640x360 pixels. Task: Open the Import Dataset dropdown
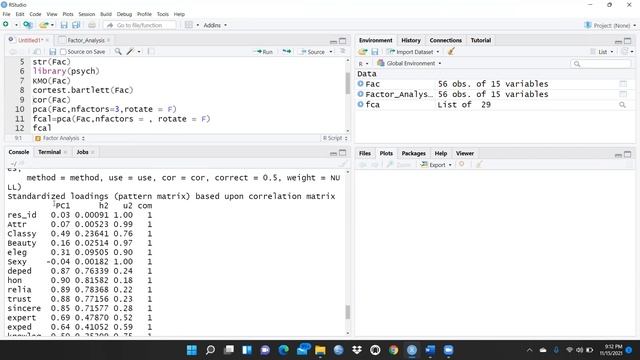pyautogui.click(x=413, y=52)
